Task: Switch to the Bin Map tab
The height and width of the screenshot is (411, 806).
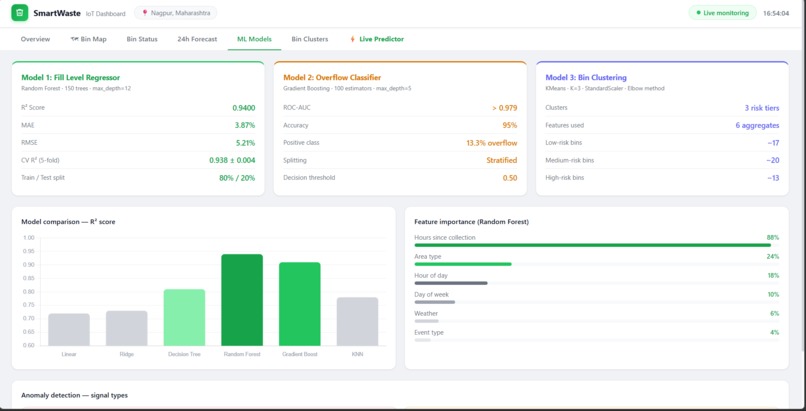Action: click(x=88, y=39)
